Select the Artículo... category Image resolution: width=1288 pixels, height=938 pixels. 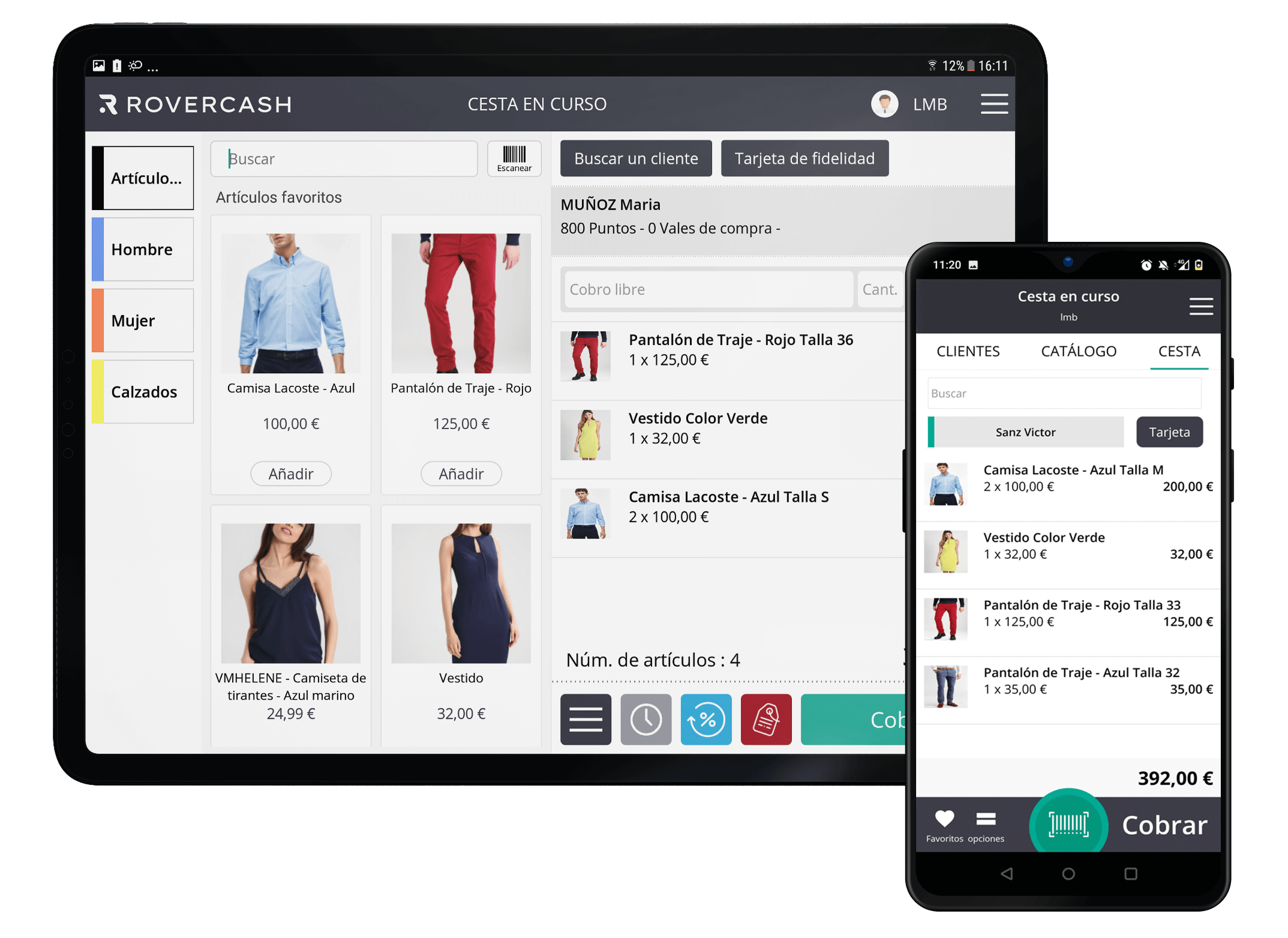tap(143, 178)
